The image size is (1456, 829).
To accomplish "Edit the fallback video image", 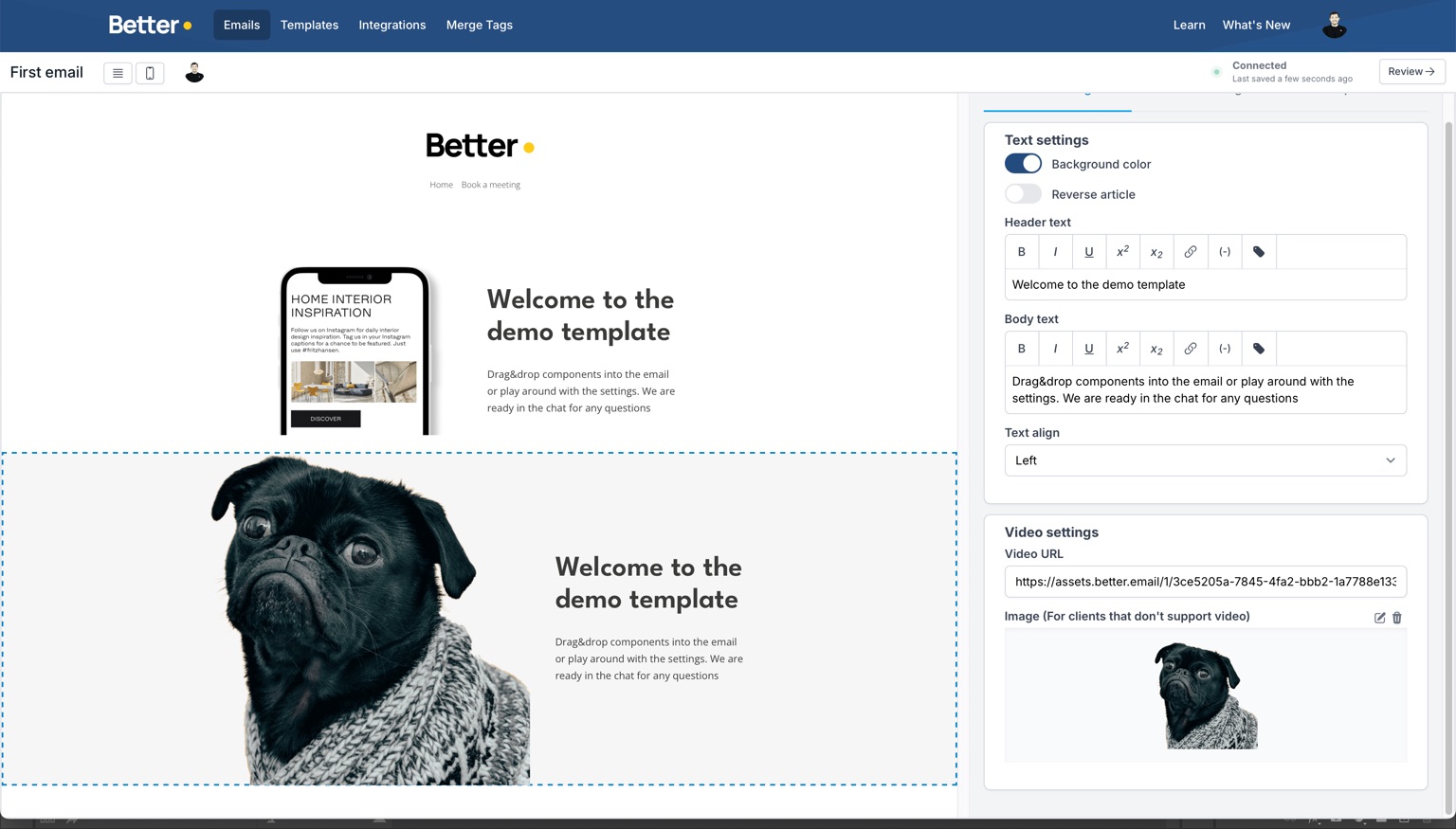I will click(1379, 618).
